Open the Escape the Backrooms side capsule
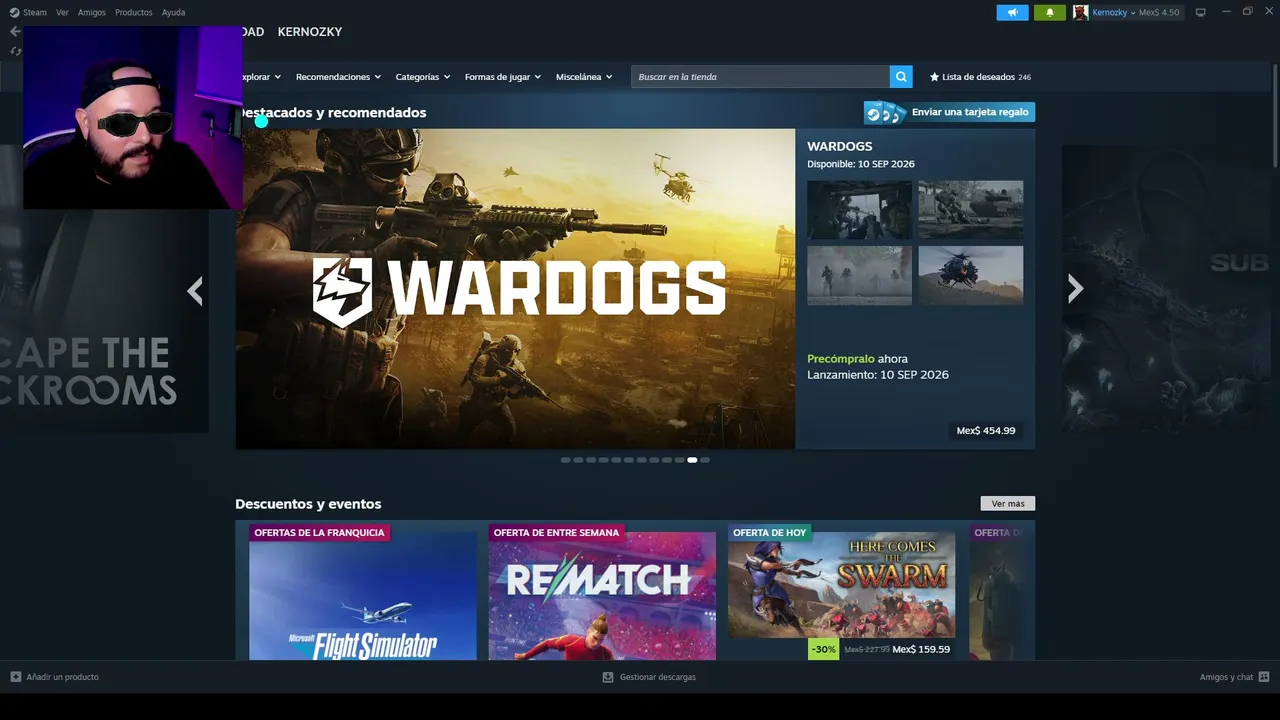Image resolution: width=1280 pixels, height=720 pixels. [104, 290]
